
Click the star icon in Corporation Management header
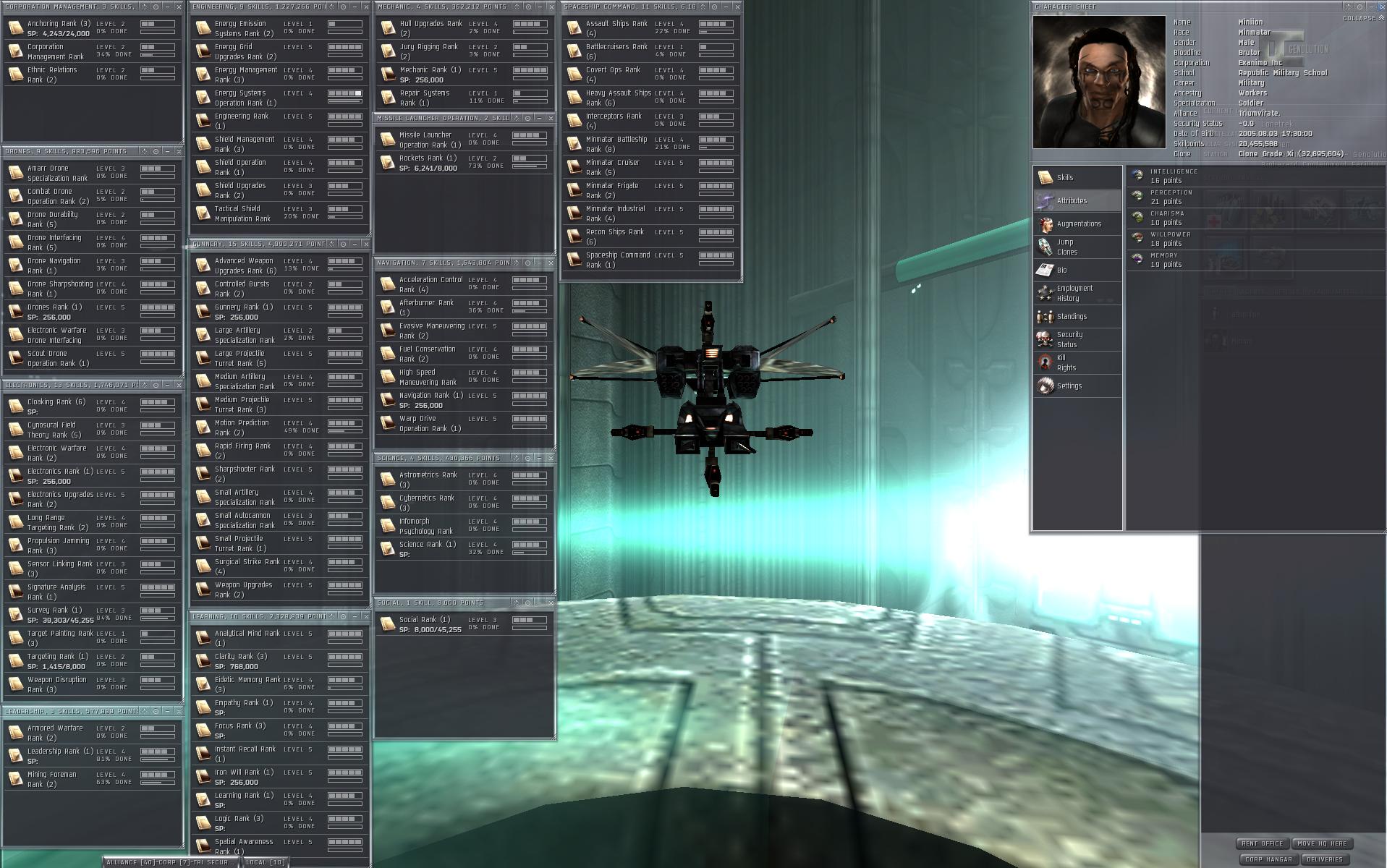(x=144, y=7)
